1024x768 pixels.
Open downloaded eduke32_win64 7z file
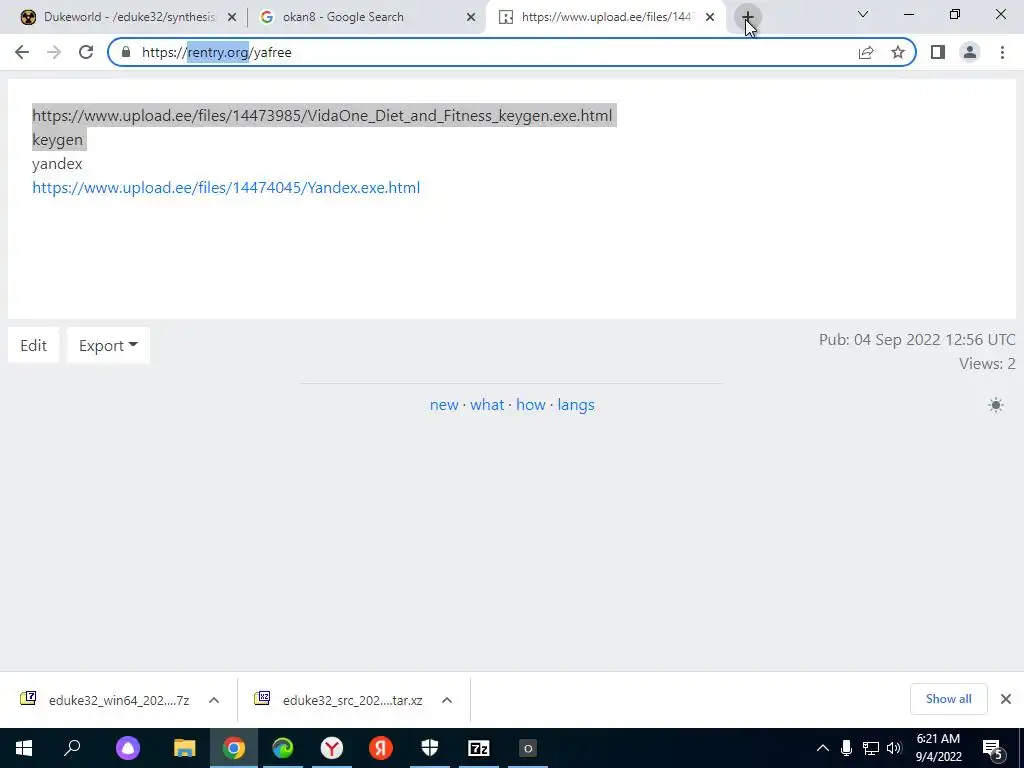click(104, 700)
